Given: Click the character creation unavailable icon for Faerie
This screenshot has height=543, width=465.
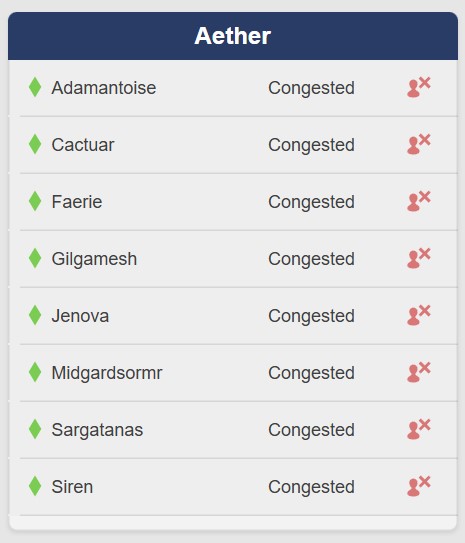Looking at the screenshot, I should pyautogui.click(x=419, y=201).
